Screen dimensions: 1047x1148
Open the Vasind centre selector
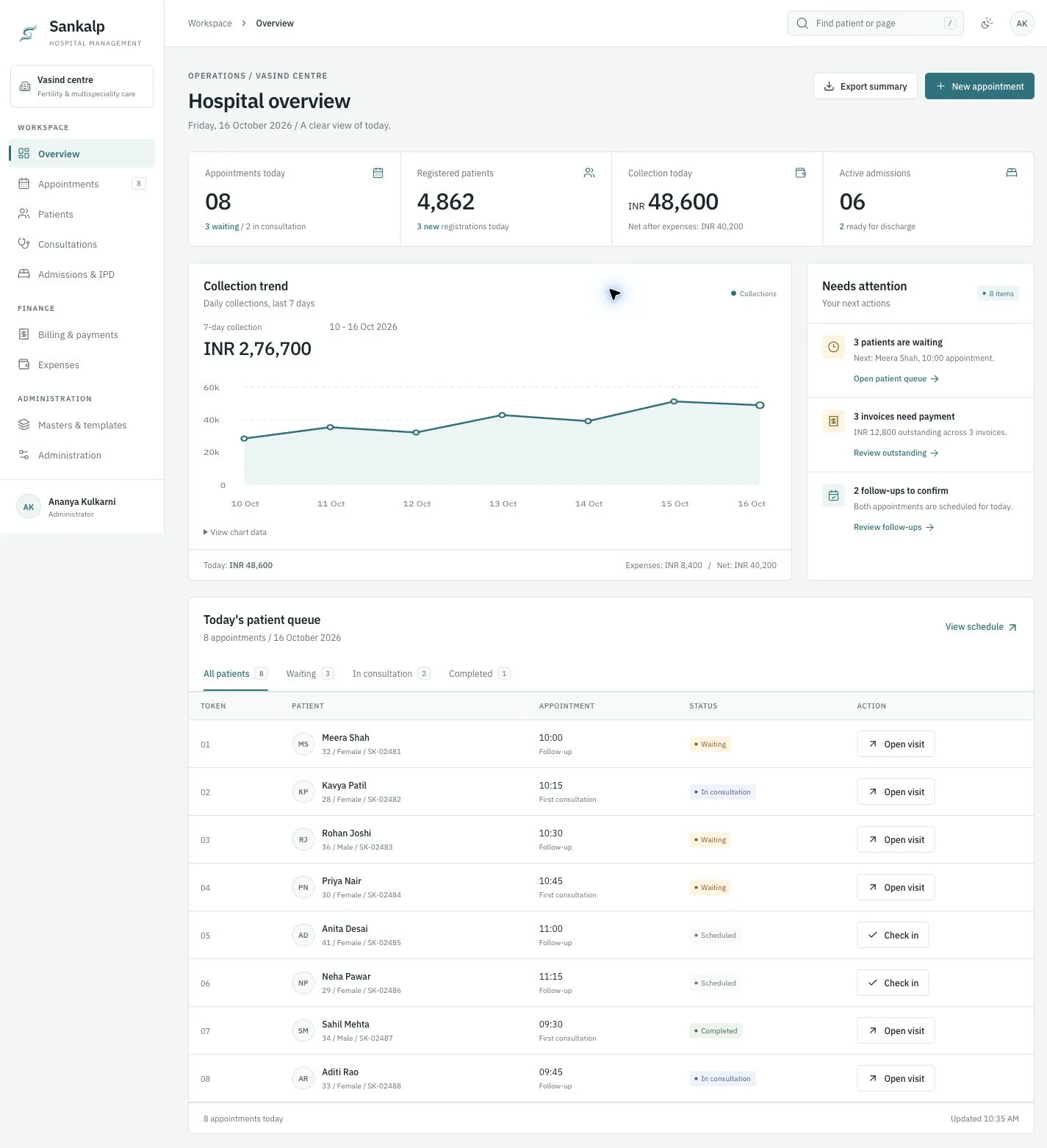coord(82,86)
